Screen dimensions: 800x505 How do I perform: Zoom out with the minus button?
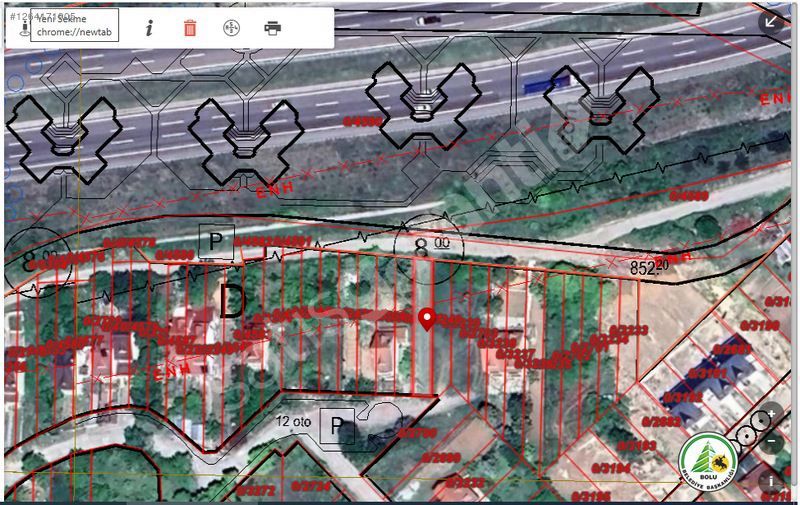[x=771, y=441]
